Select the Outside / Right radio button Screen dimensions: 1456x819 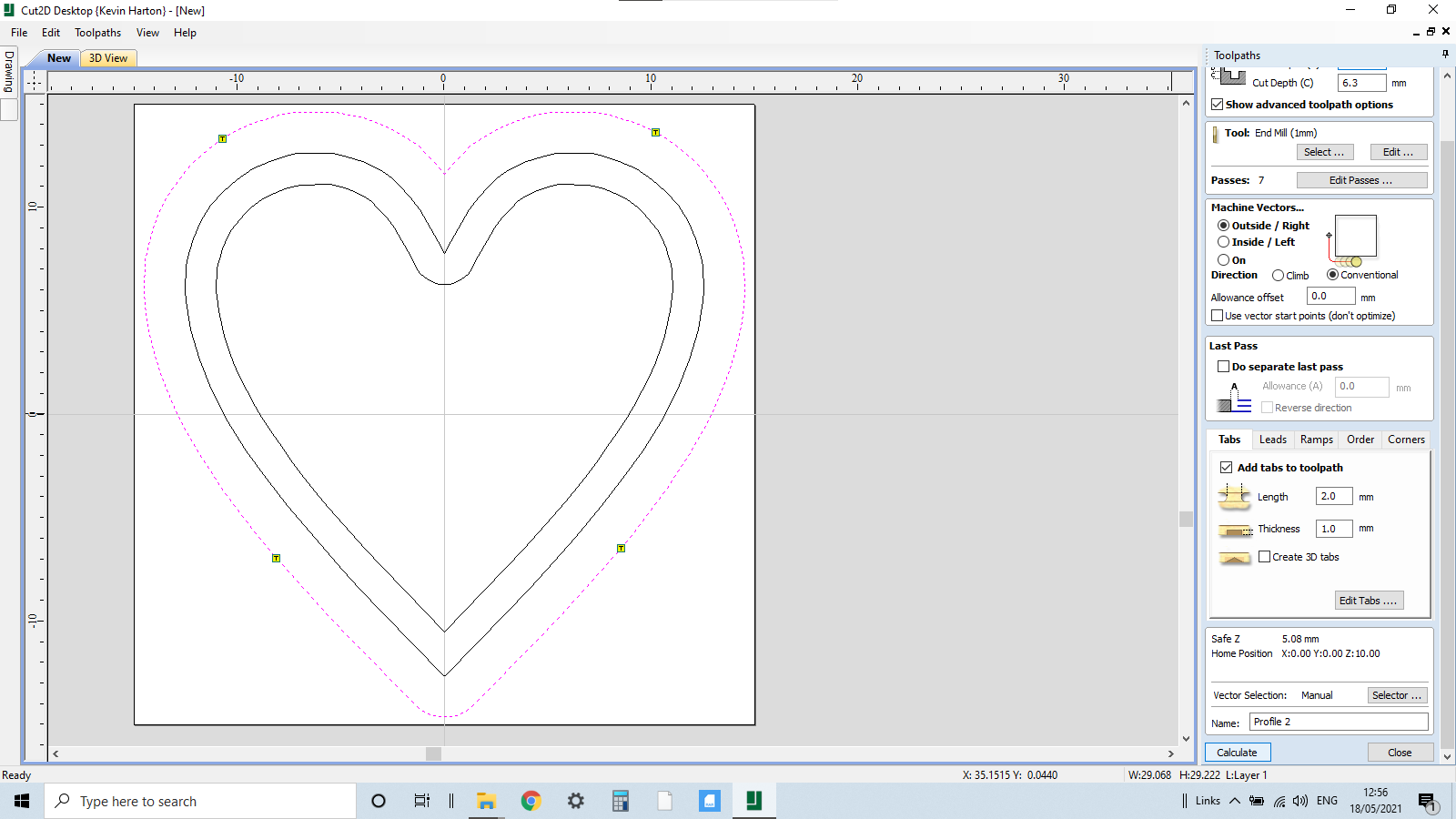click(1223, 226)
